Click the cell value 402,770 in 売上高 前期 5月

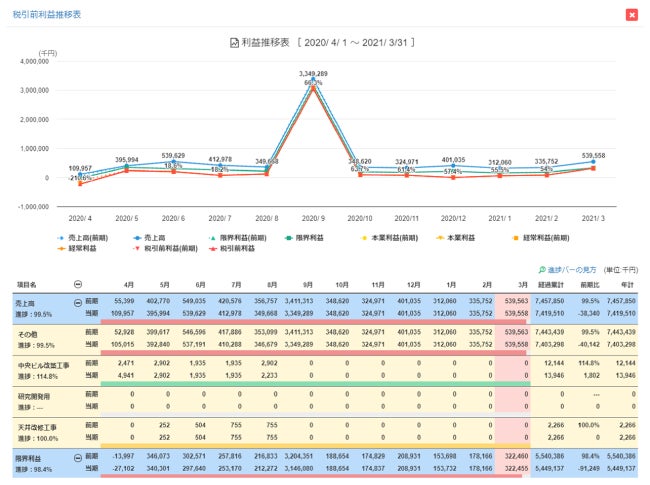tap(158, 301)
